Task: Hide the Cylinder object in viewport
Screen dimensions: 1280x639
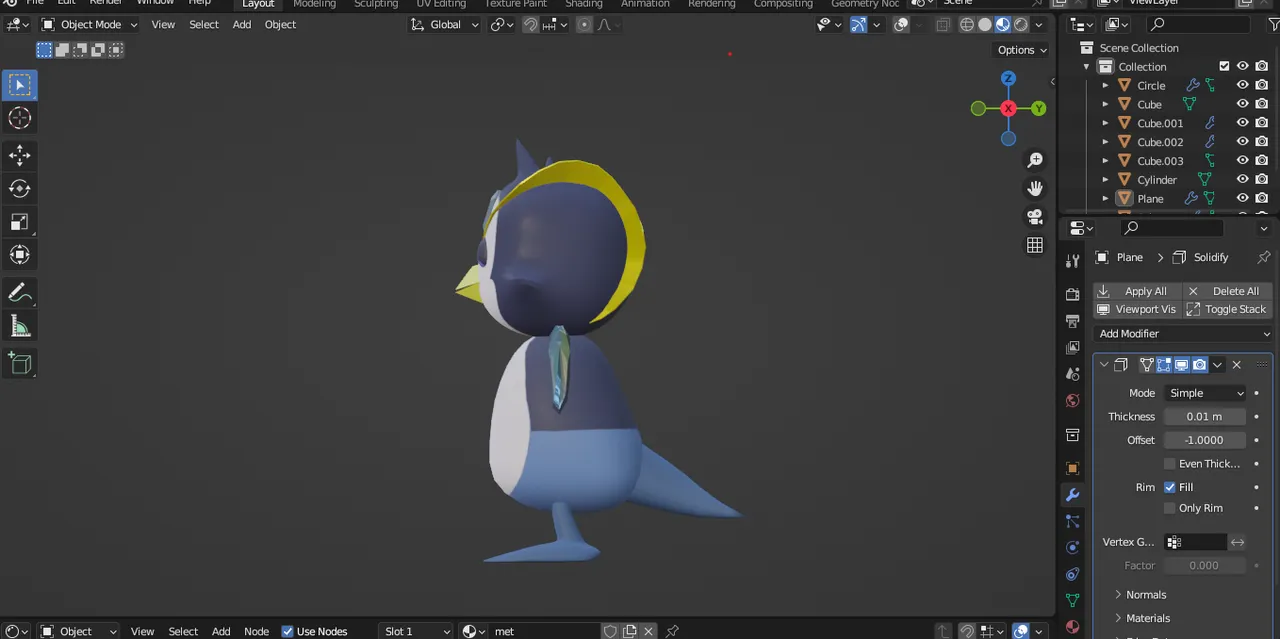Action: tap(1243, 180)
